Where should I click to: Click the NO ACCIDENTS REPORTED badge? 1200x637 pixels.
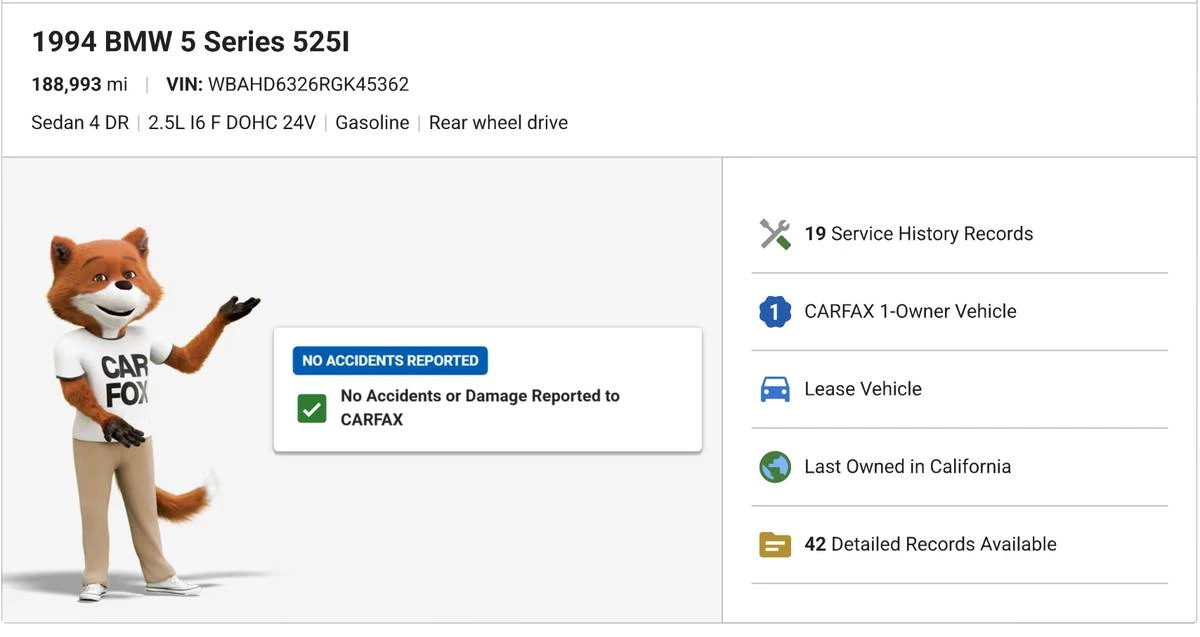390,360
